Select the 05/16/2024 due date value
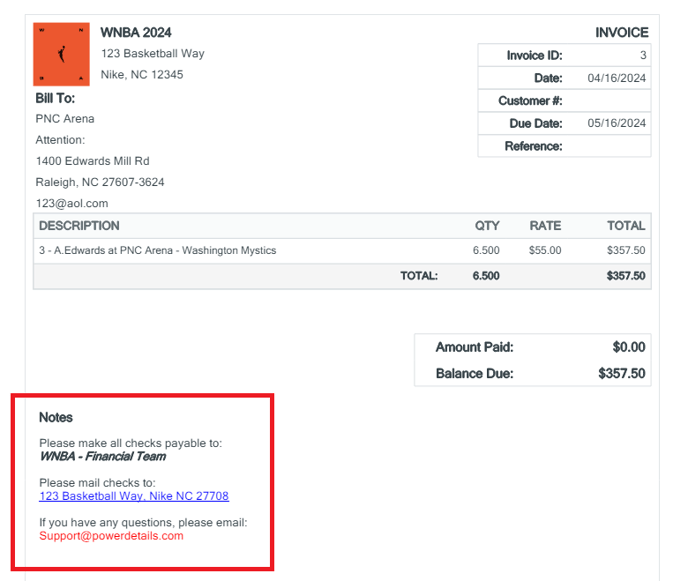688x581 pixels. click(616, 124)
